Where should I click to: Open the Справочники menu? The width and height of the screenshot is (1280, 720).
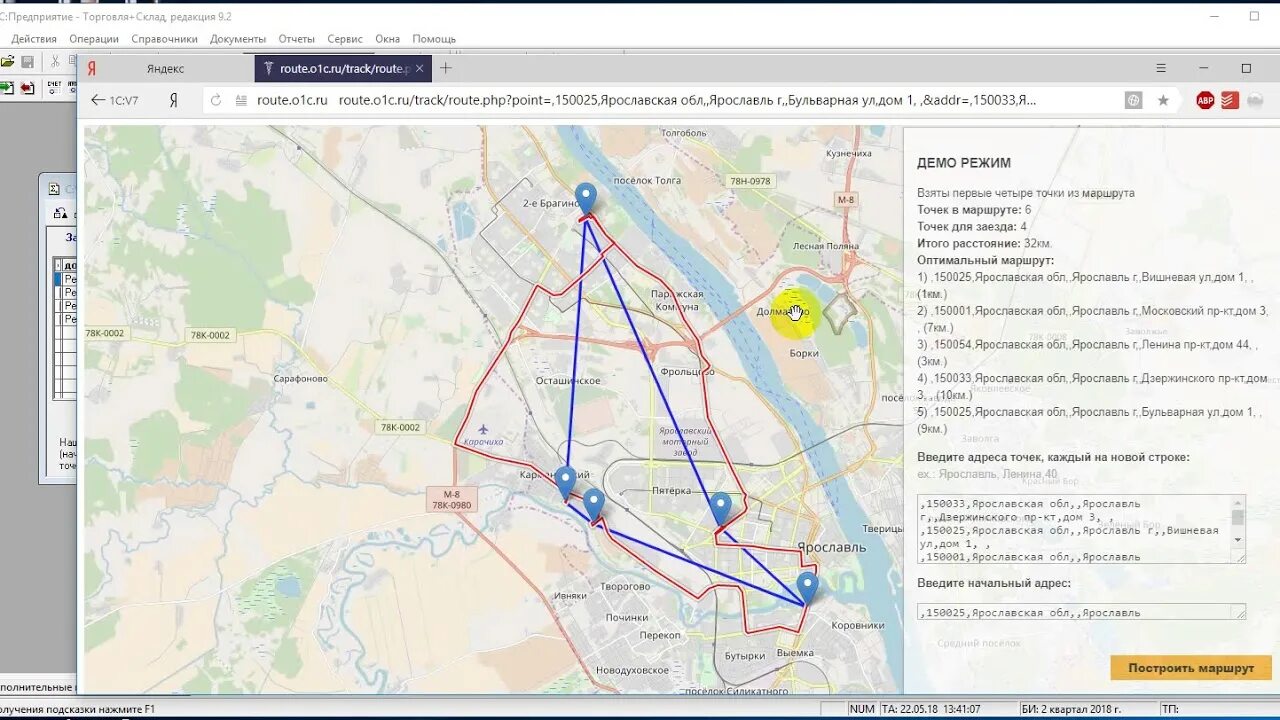[164, 39]
